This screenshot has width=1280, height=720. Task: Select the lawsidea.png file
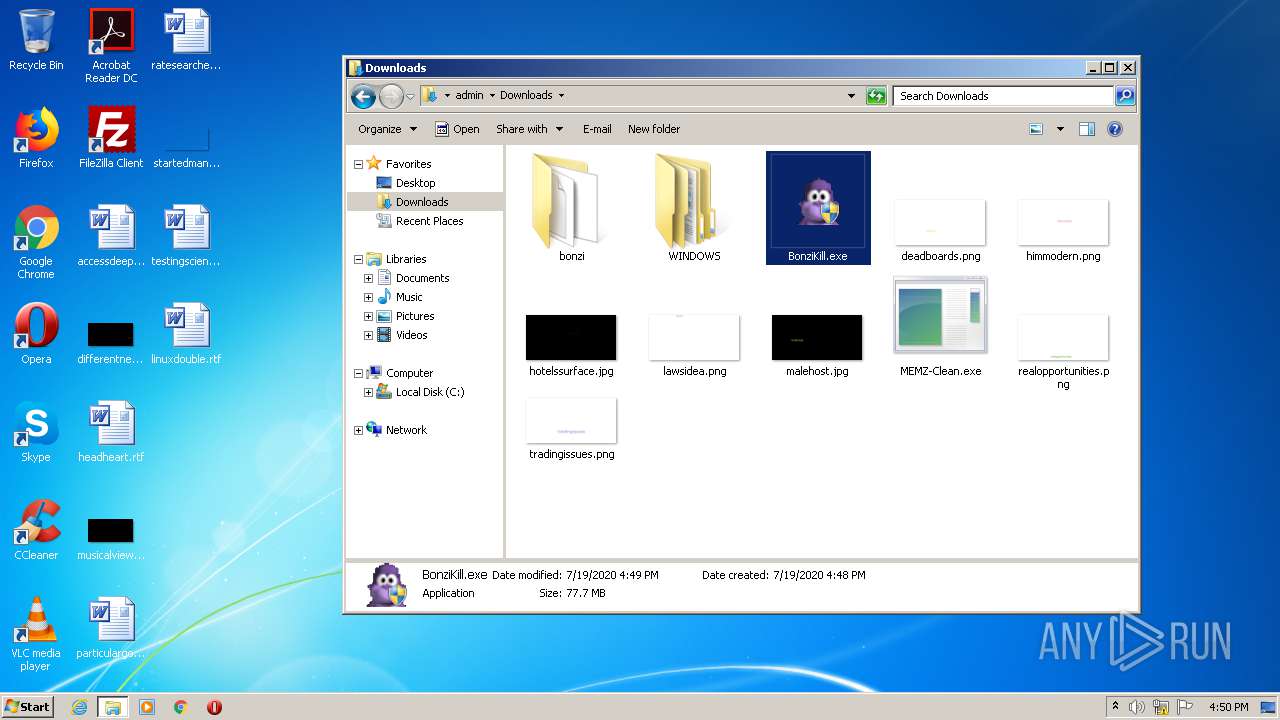click(x=694, y=346)
